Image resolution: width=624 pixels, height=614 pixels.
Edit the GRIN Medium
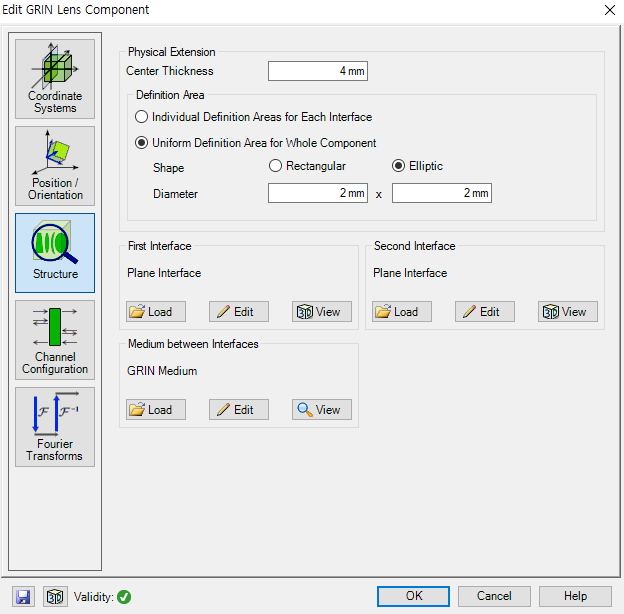click(239, 409)
